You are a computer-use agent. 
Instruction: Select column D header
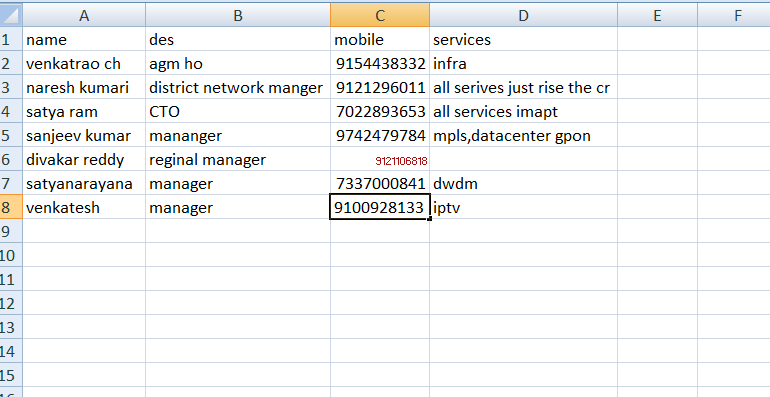pyautogui.click(x=523, y=15)
